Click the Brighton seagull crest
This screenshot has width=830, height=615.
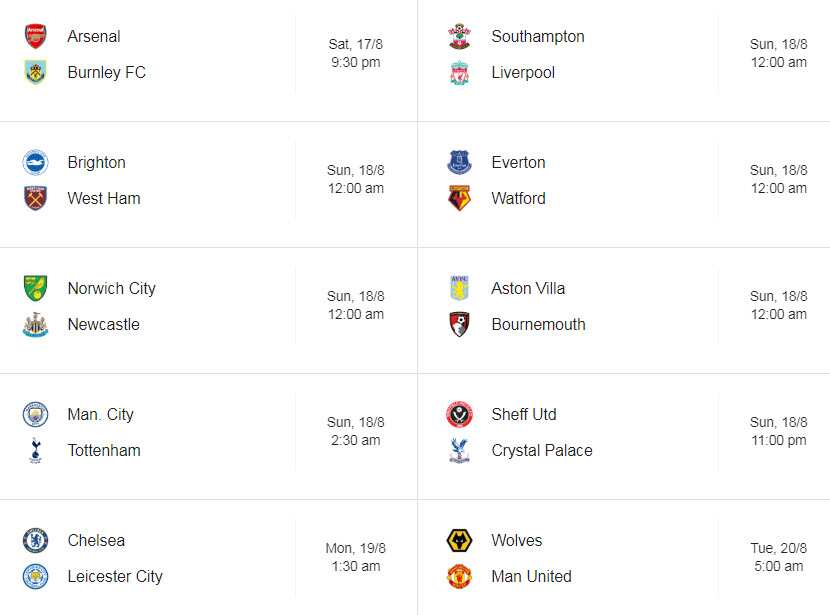point(35,162)
